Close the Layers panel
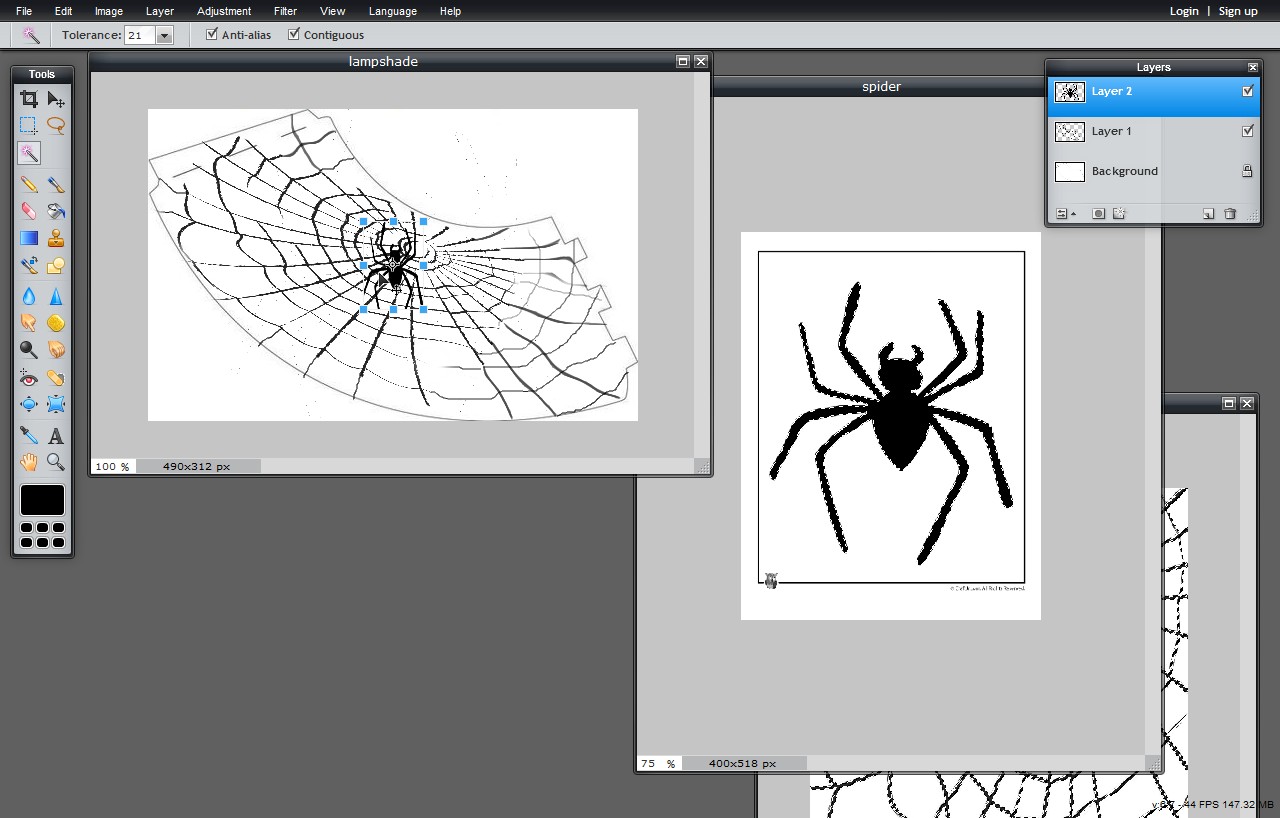The image size is (1280, 818). pyautogui.click(x=1253, y=67)
